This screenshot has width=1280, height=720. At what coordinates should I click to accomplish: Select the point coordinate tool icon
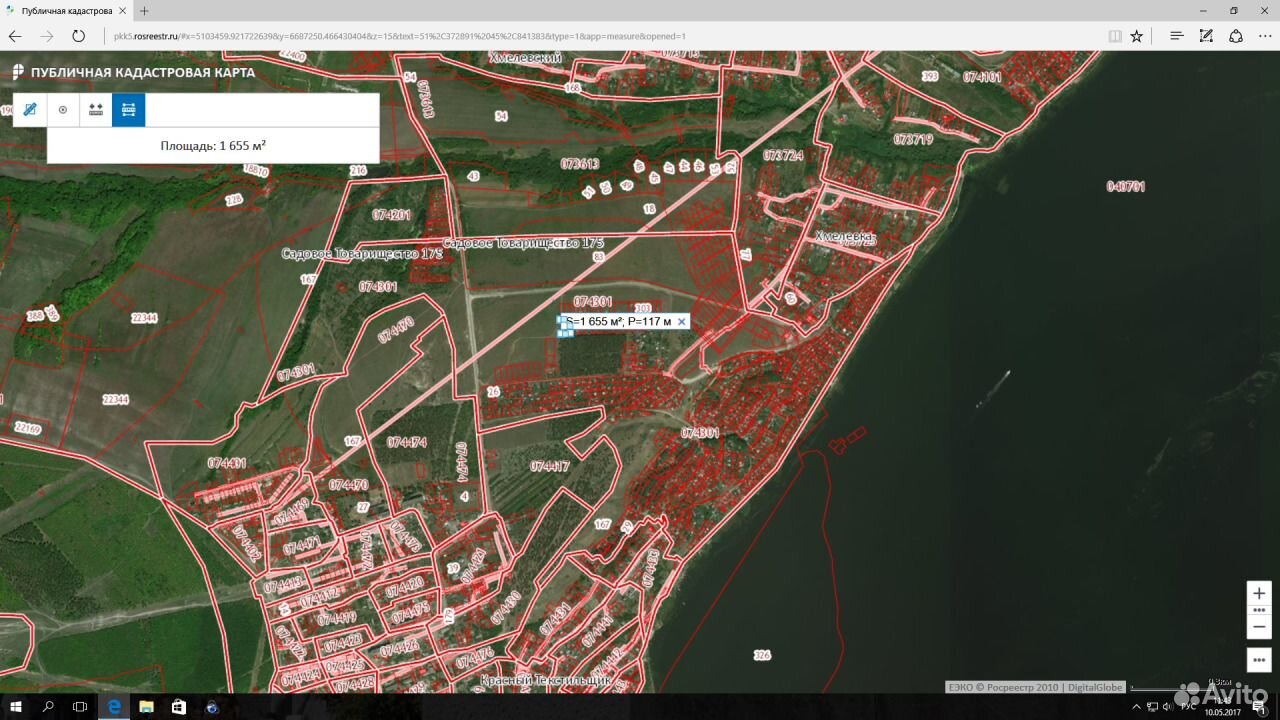63,110
